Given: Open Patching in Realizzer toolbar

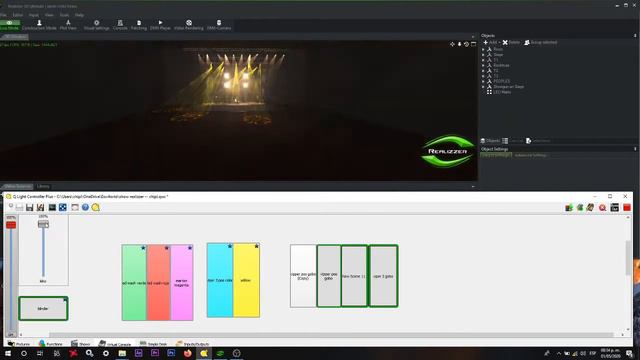Looking at the screenshot, I should tap(139, 25).
